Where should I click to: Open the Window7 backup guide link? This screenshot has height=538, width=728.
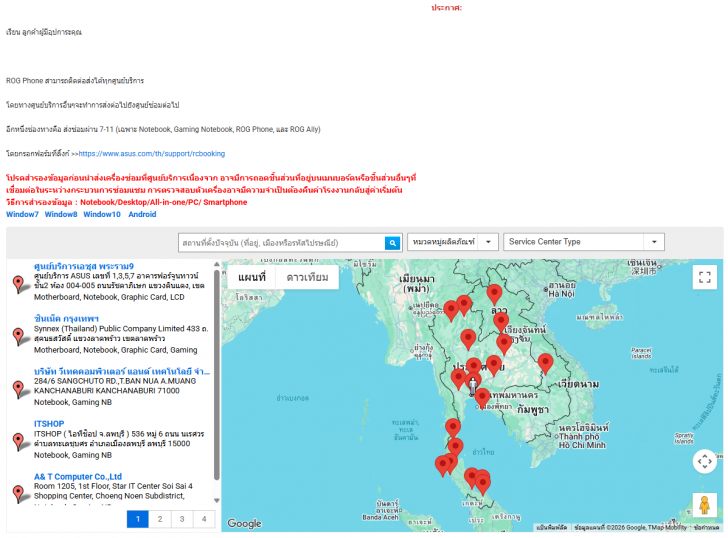[22, 214]
